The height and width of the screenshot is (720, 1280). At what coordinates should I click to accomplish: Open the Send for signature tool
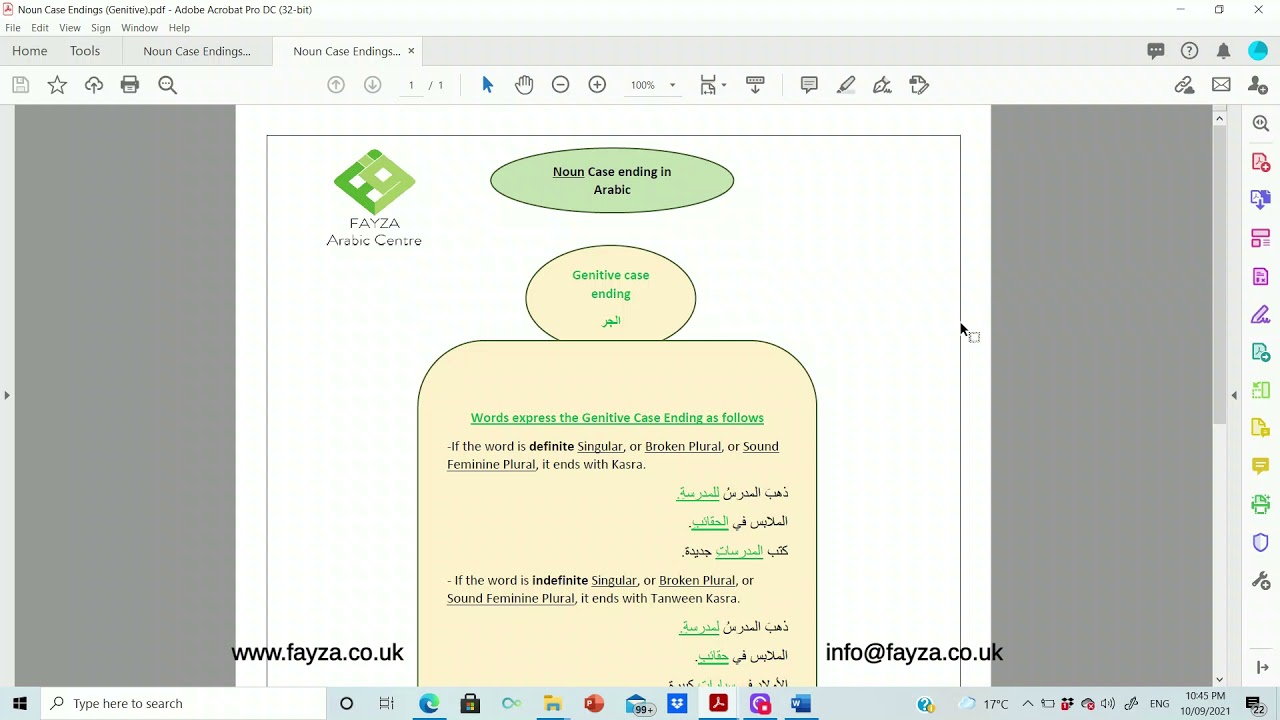[1261, 352]
